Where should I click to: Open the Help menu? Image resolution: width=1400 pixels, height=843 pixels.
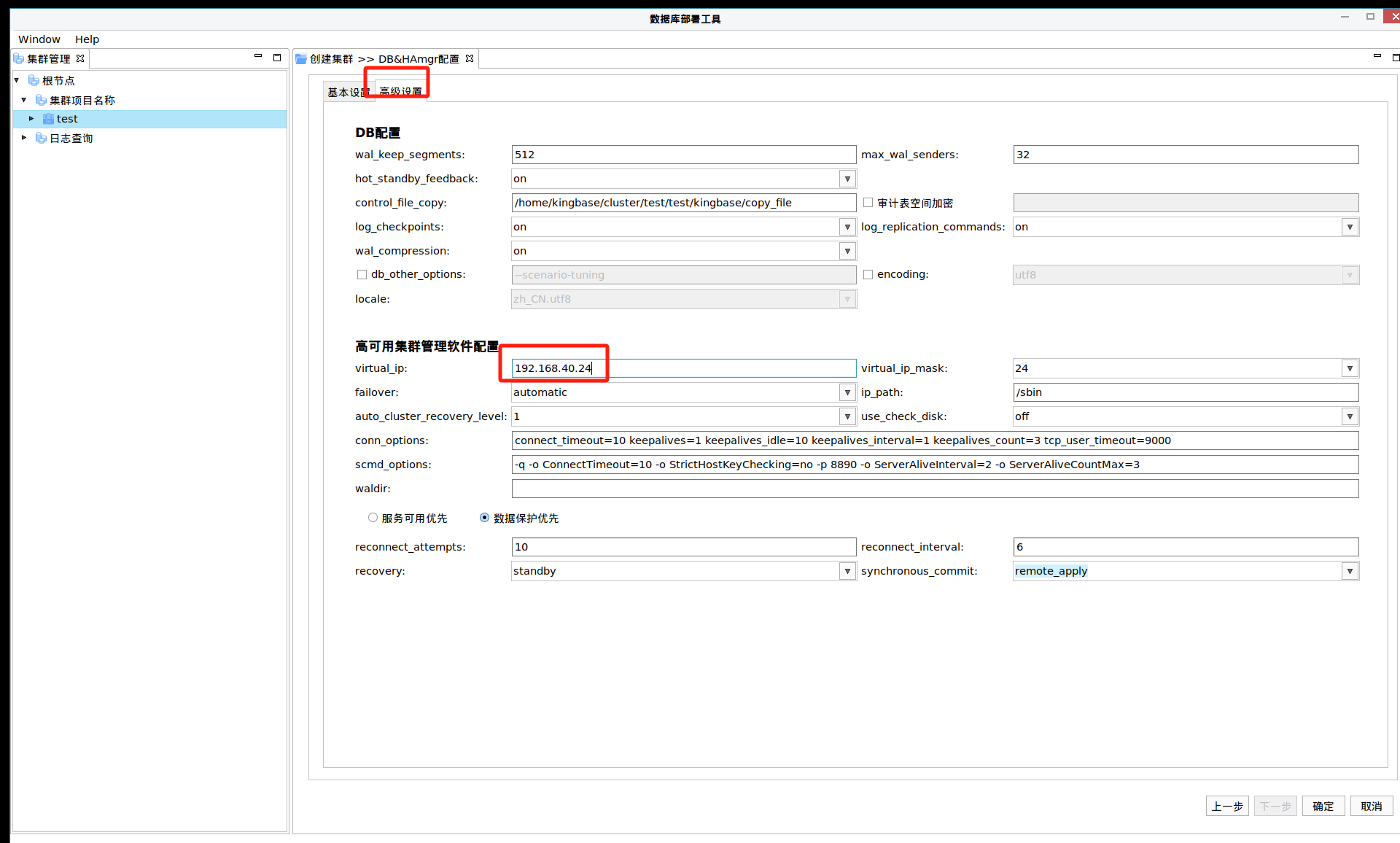point(87,39)
